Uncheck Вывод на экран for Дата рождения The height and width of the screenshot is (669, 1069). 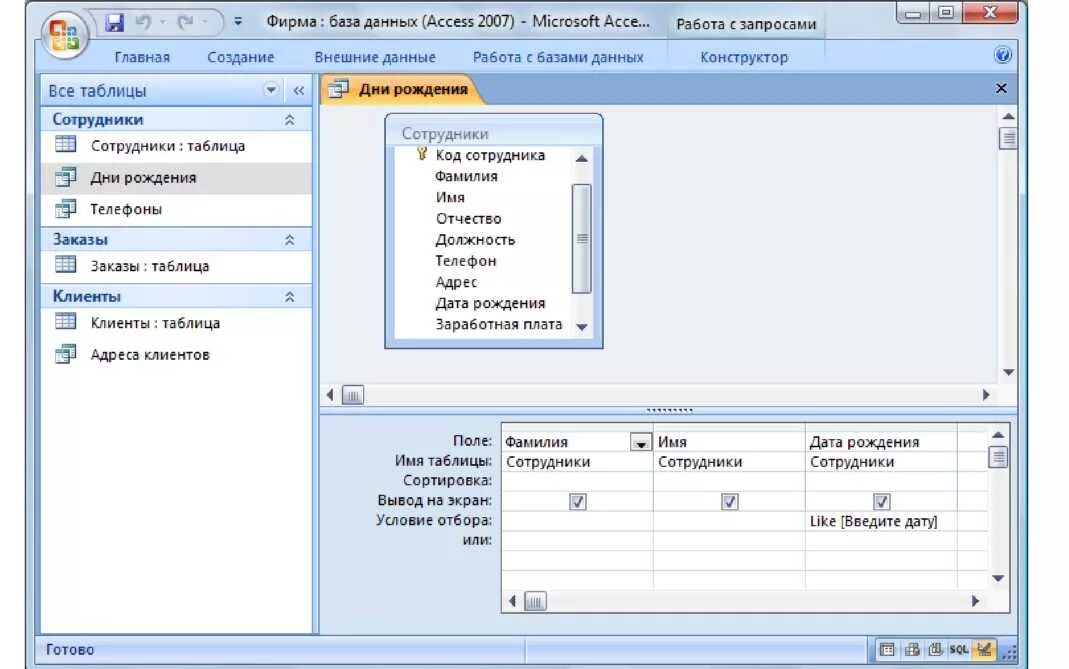(x=881, y=502)
